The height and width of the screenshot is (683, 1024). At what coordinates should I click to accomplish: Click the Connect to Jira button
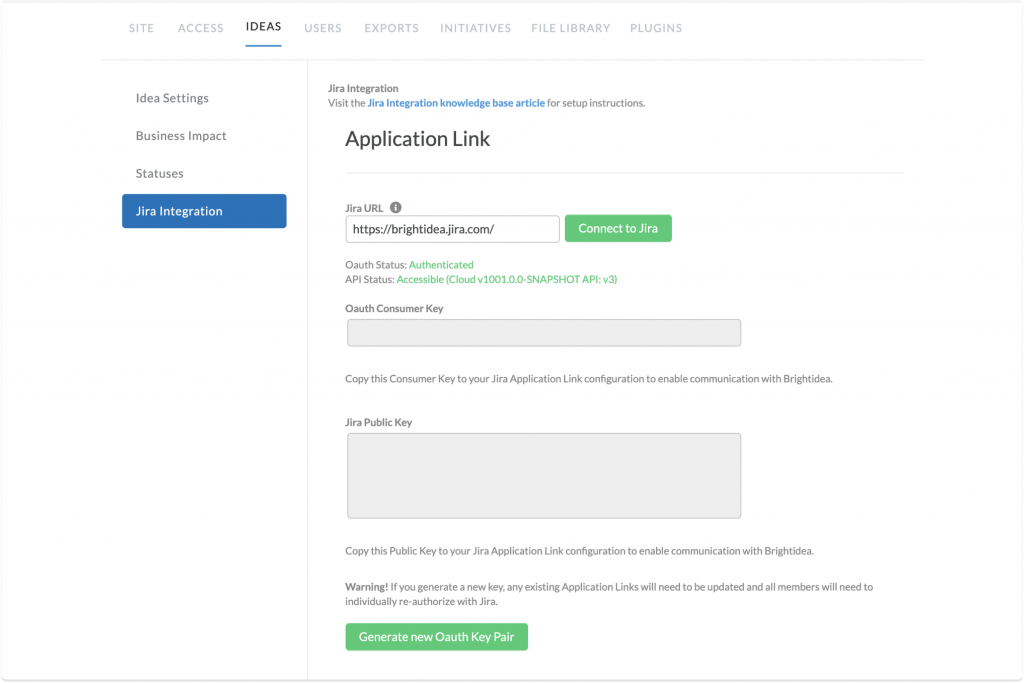point(618,228)
